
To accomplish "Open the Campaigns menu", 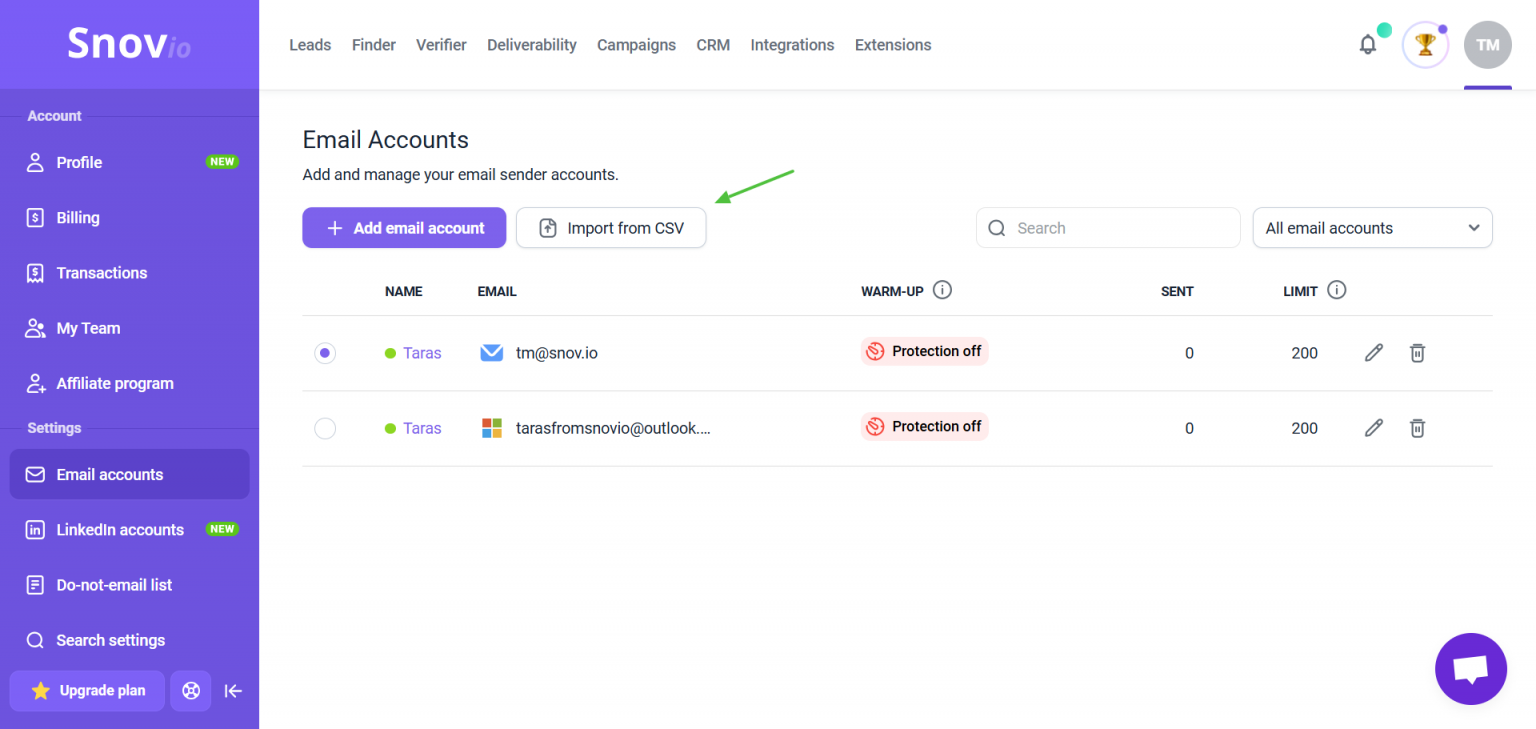I will (636, 45).
